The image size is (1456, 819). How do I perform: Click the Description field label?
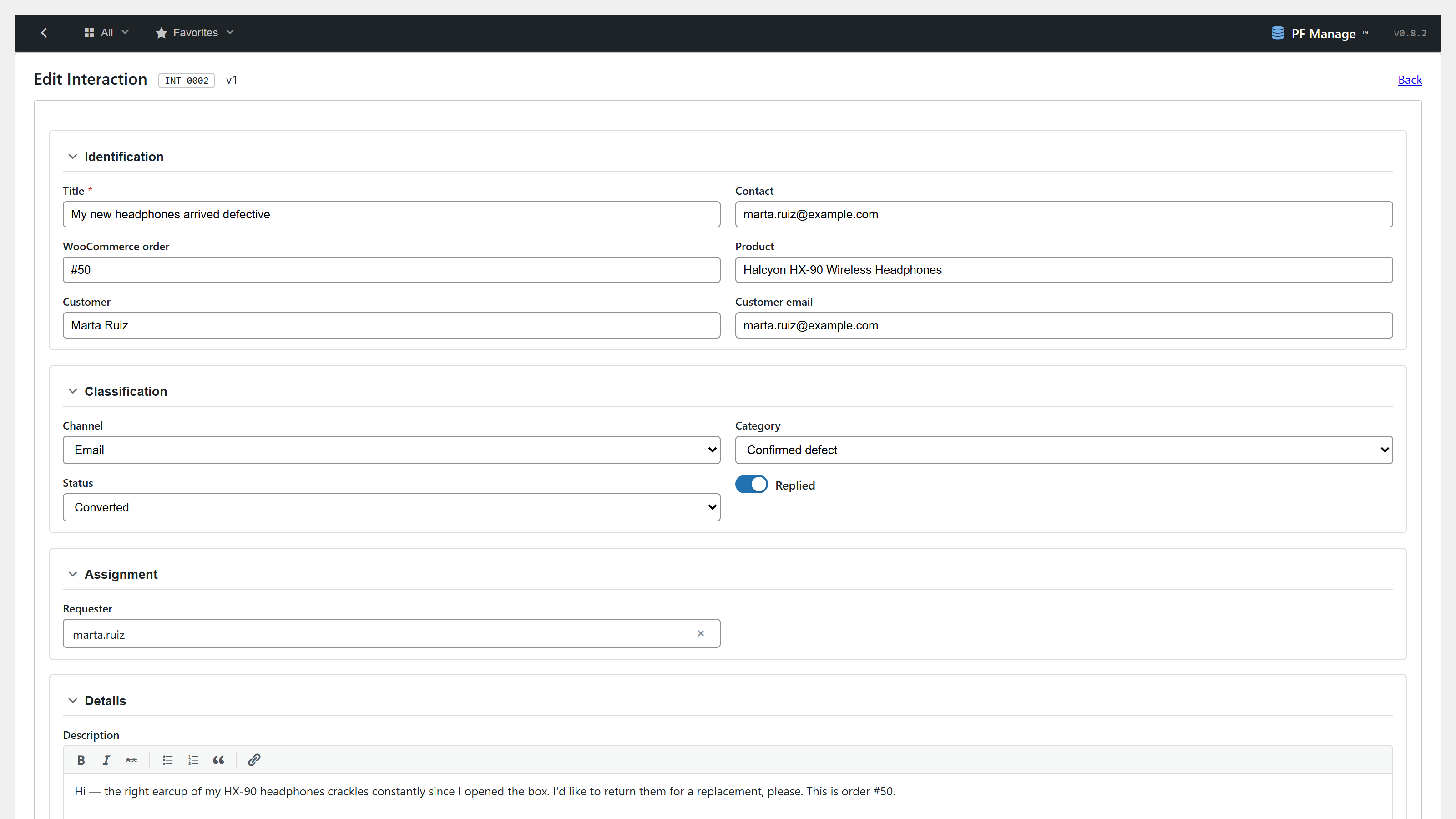91,735
